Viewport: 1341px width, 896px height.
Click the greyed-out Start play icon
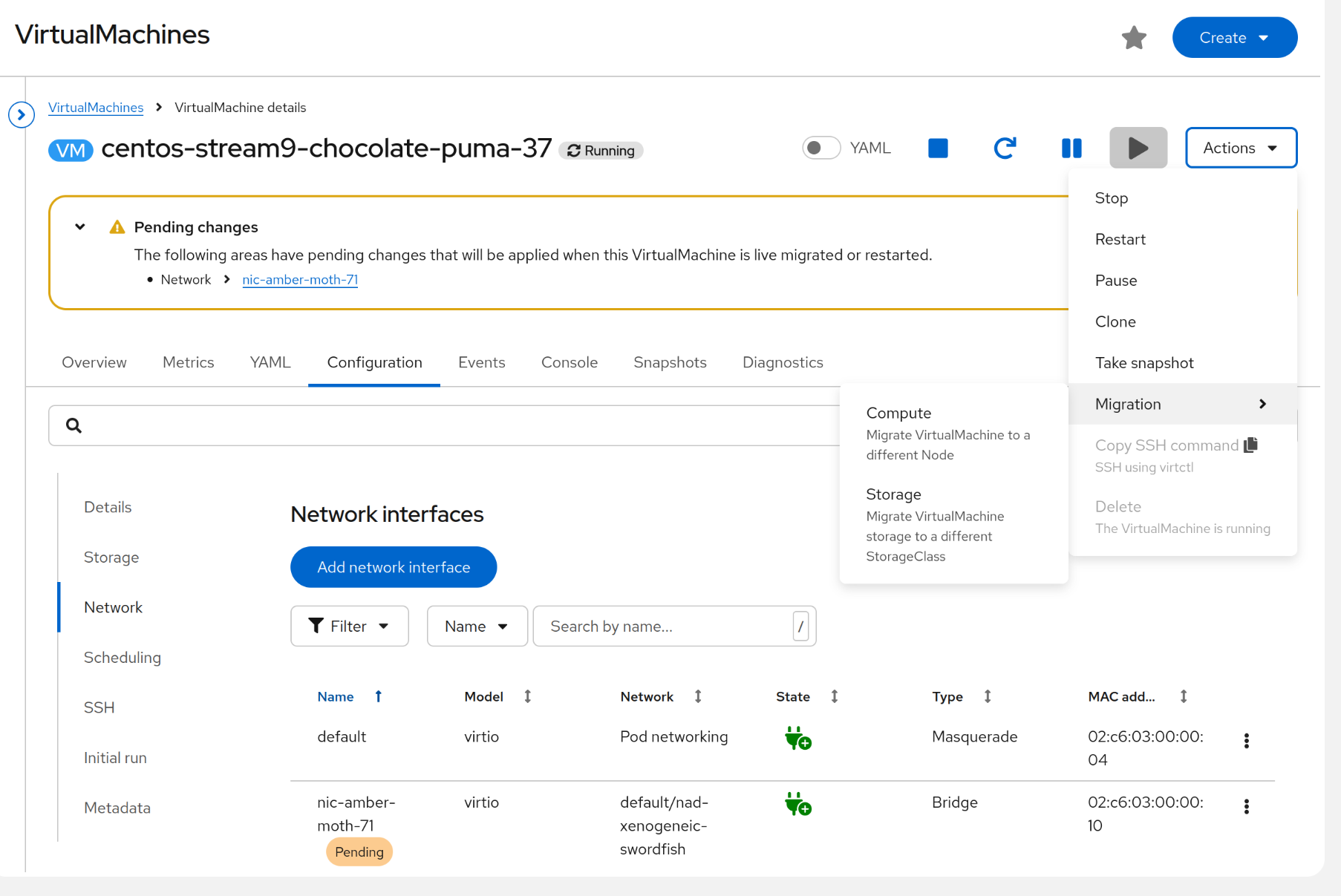[x=1138, y=148]
